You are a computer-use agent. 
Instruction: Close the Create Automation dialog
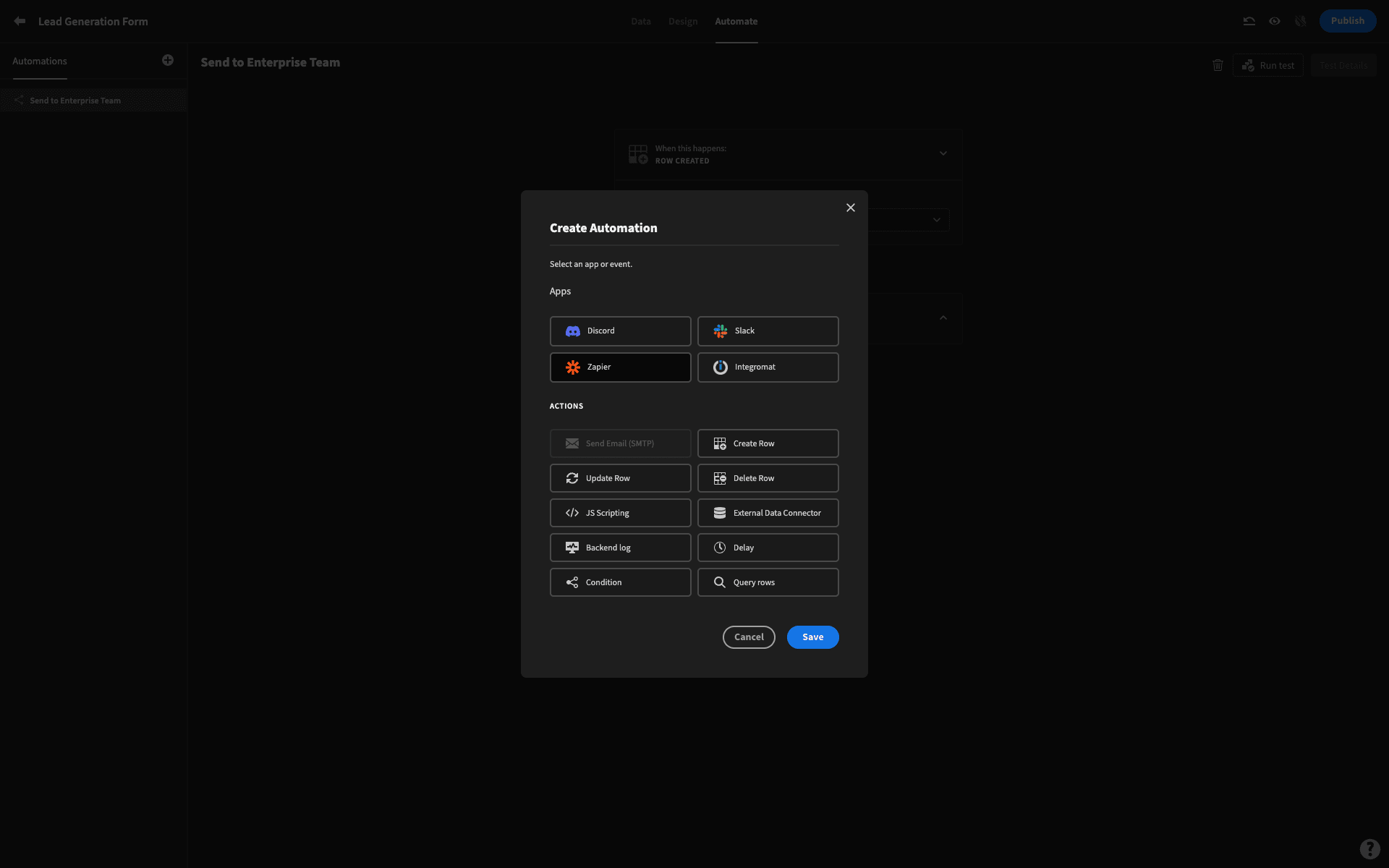point(851,208)
